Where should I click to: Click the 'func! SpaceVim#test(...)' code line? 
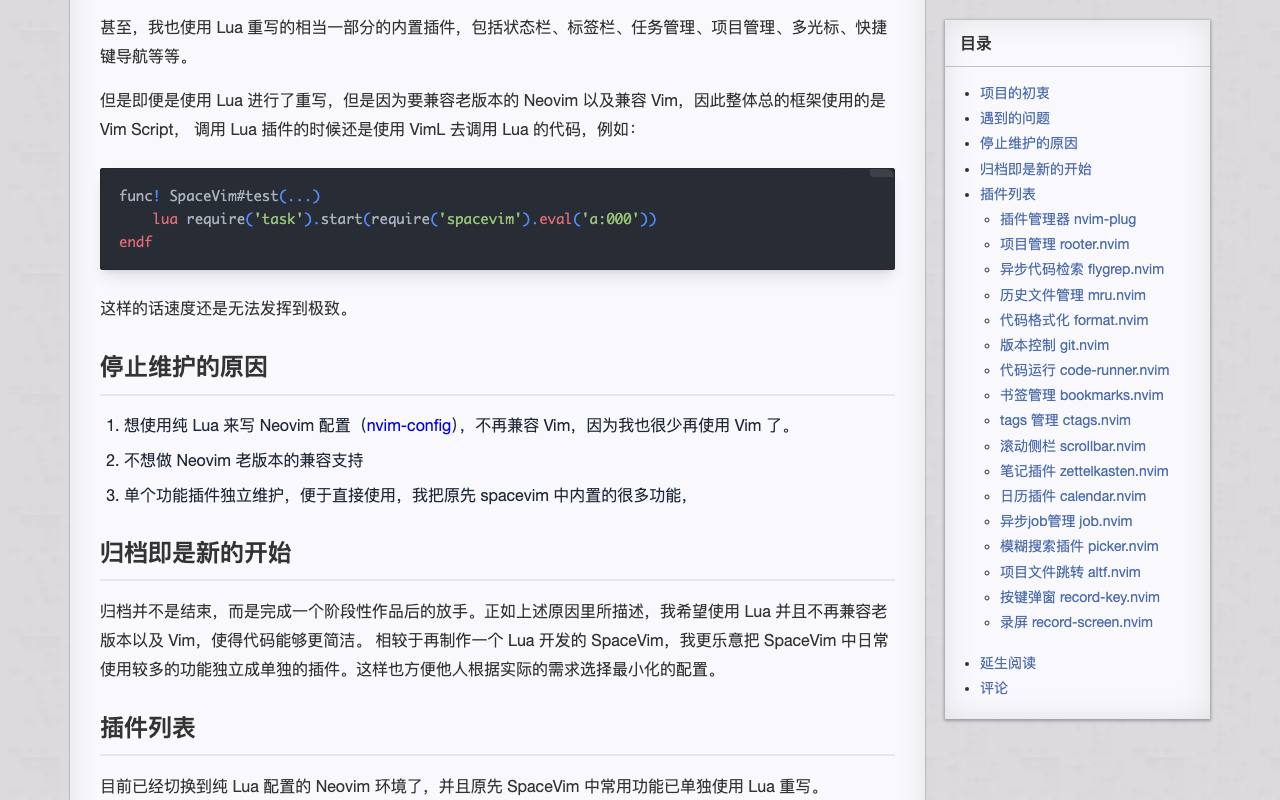click(x=220, y=196)
